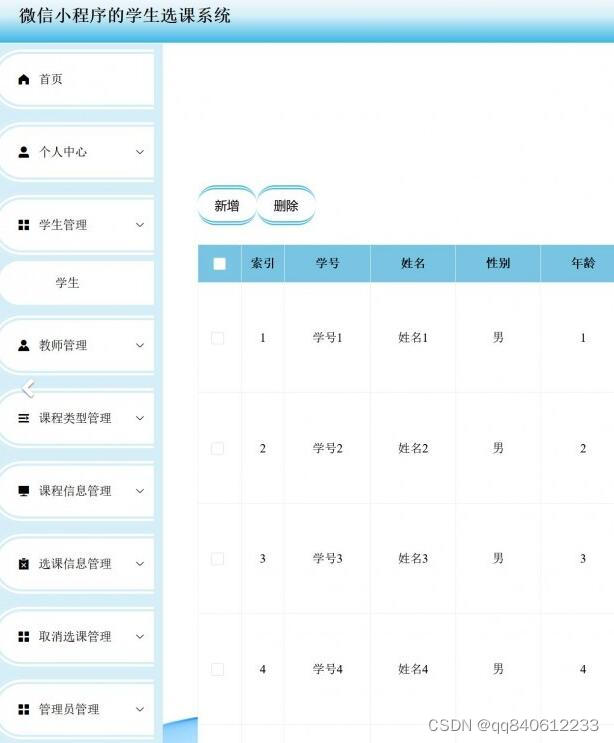Screen dimensions: 614x743
Task: Open the 学生 submenu item
Action: 68,283
